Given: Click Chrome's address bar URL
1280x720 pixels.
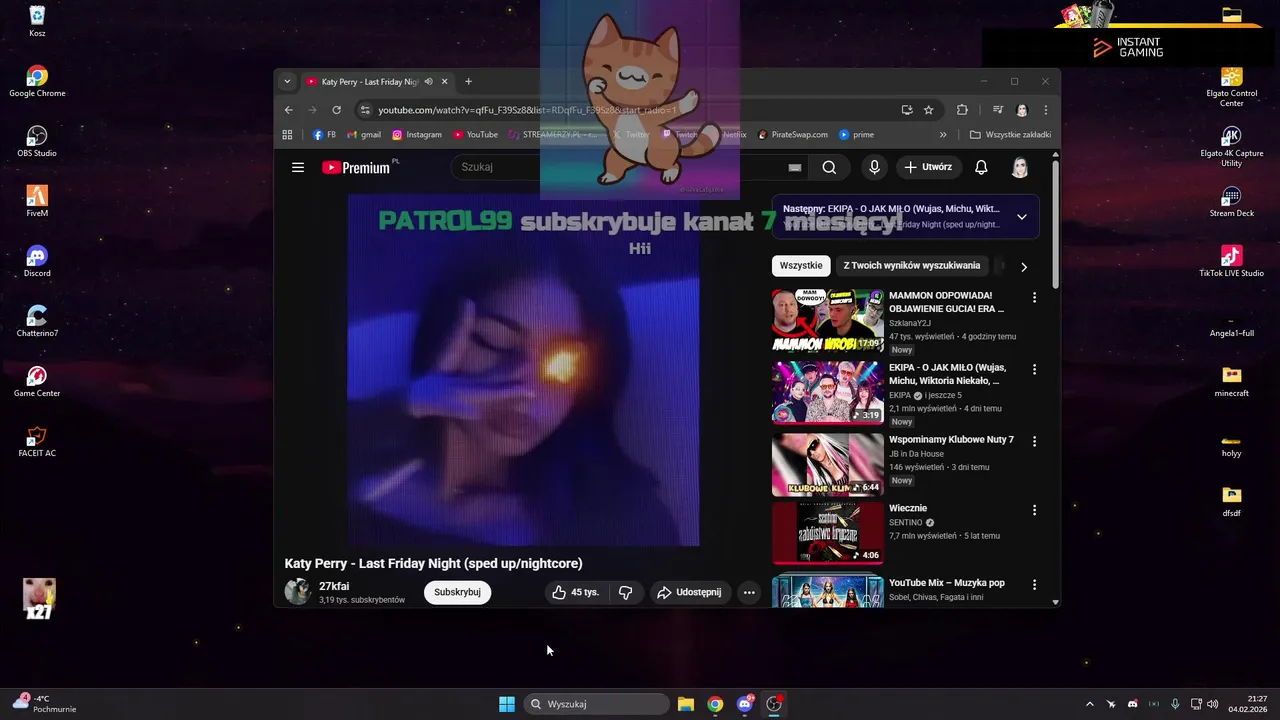Looking at the screenshot, I should click(x=527, y=110).
